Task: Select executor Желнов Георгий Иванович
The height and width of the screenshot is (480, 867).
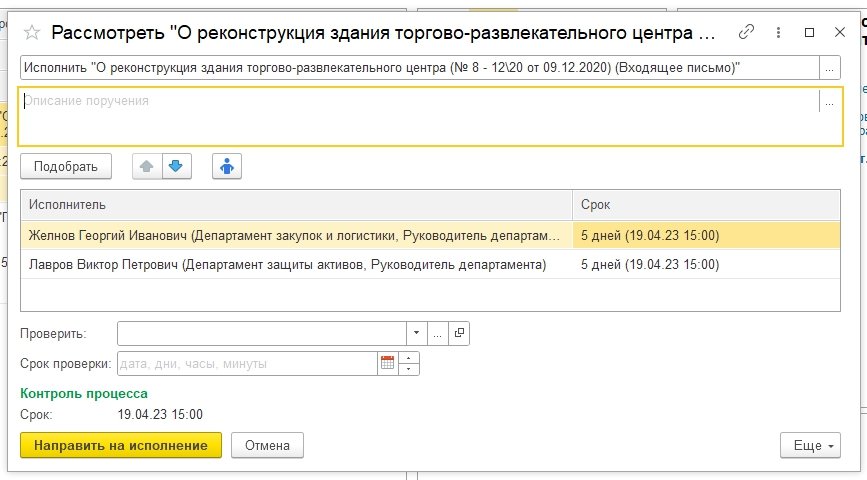Action: tap(296, 236)
